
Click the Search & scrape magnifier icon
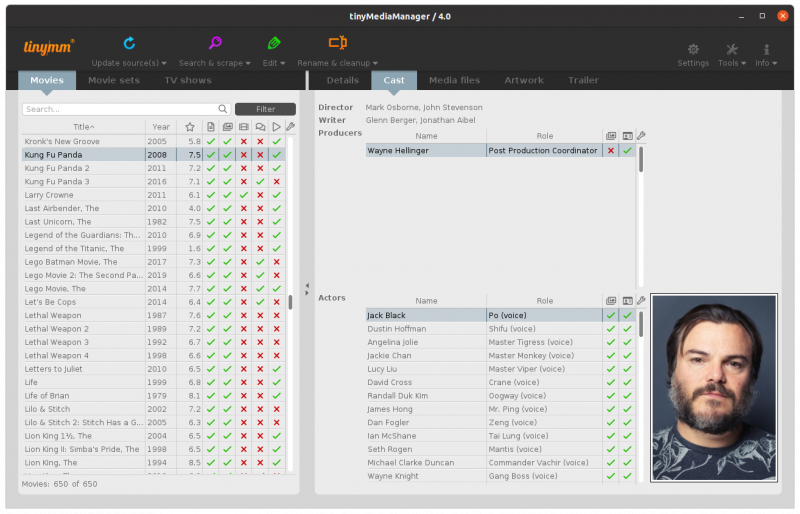(x=215, y=43)
